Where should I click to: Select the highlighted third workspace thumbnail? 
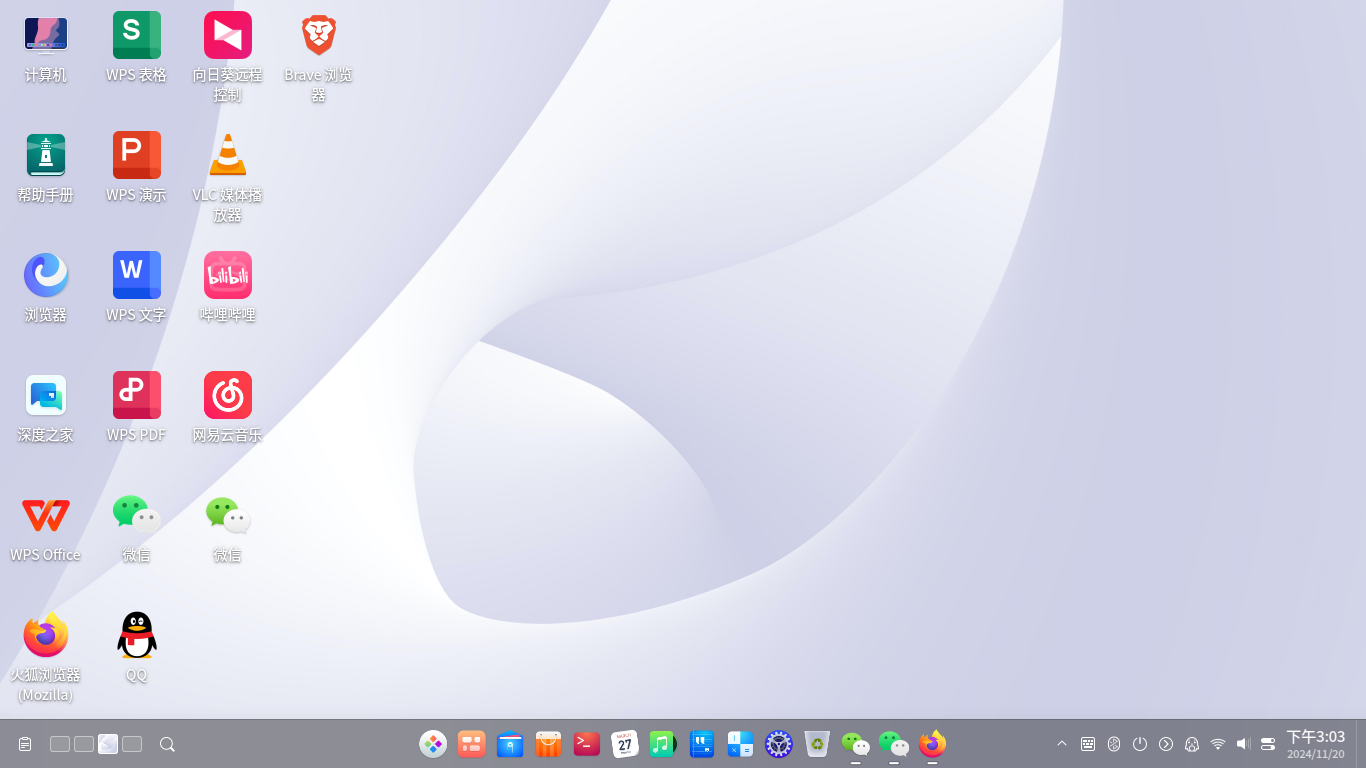(108, 744)
